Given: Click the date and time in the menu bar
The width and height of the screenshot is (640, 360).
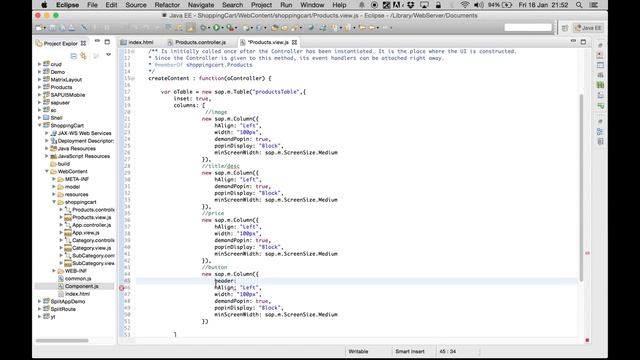Looking at the screenshot, I should pyautogui.click(x=543, y=5).
